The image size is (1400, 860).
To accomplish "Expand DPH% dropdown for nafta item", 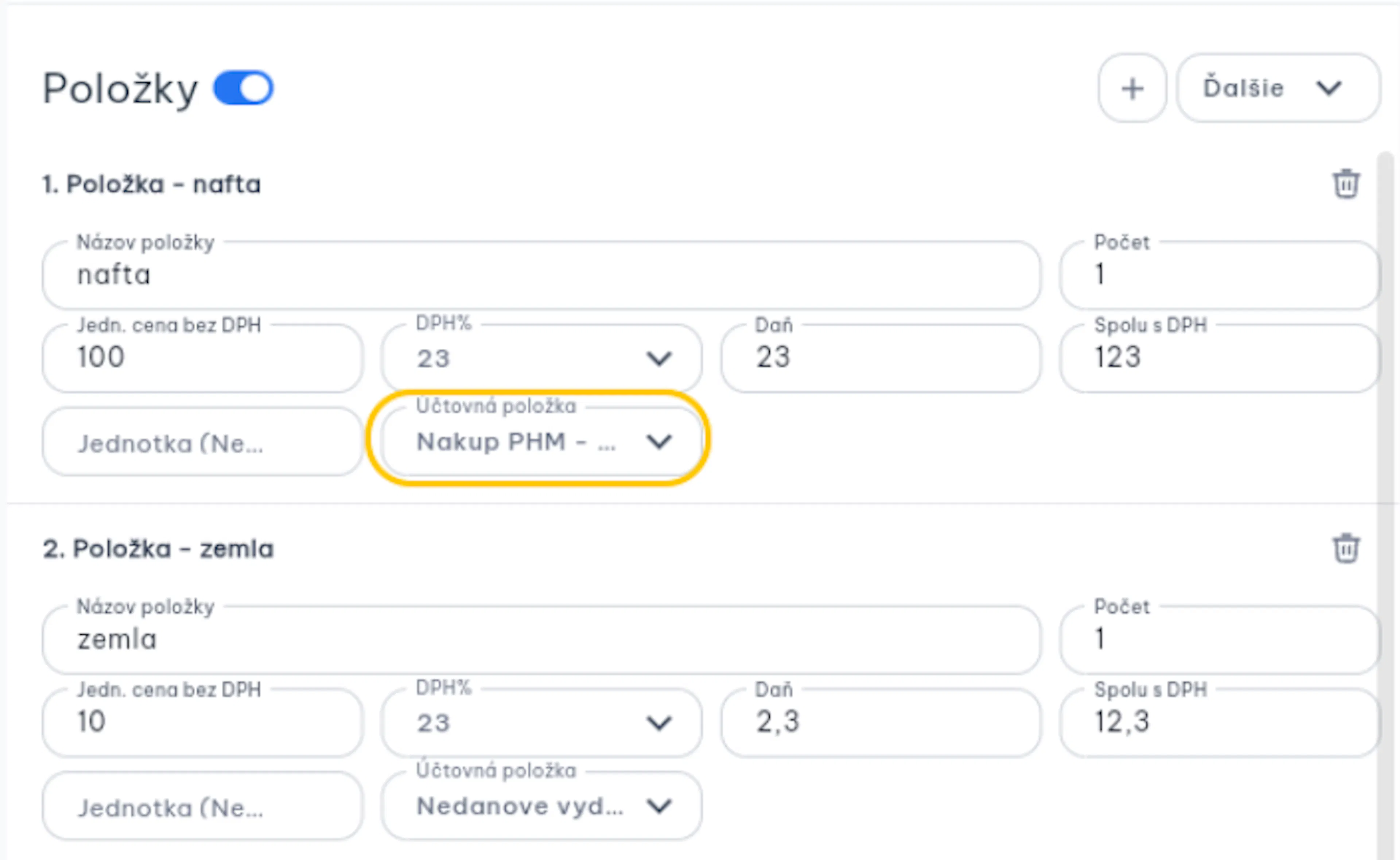I will click(542, 358).
